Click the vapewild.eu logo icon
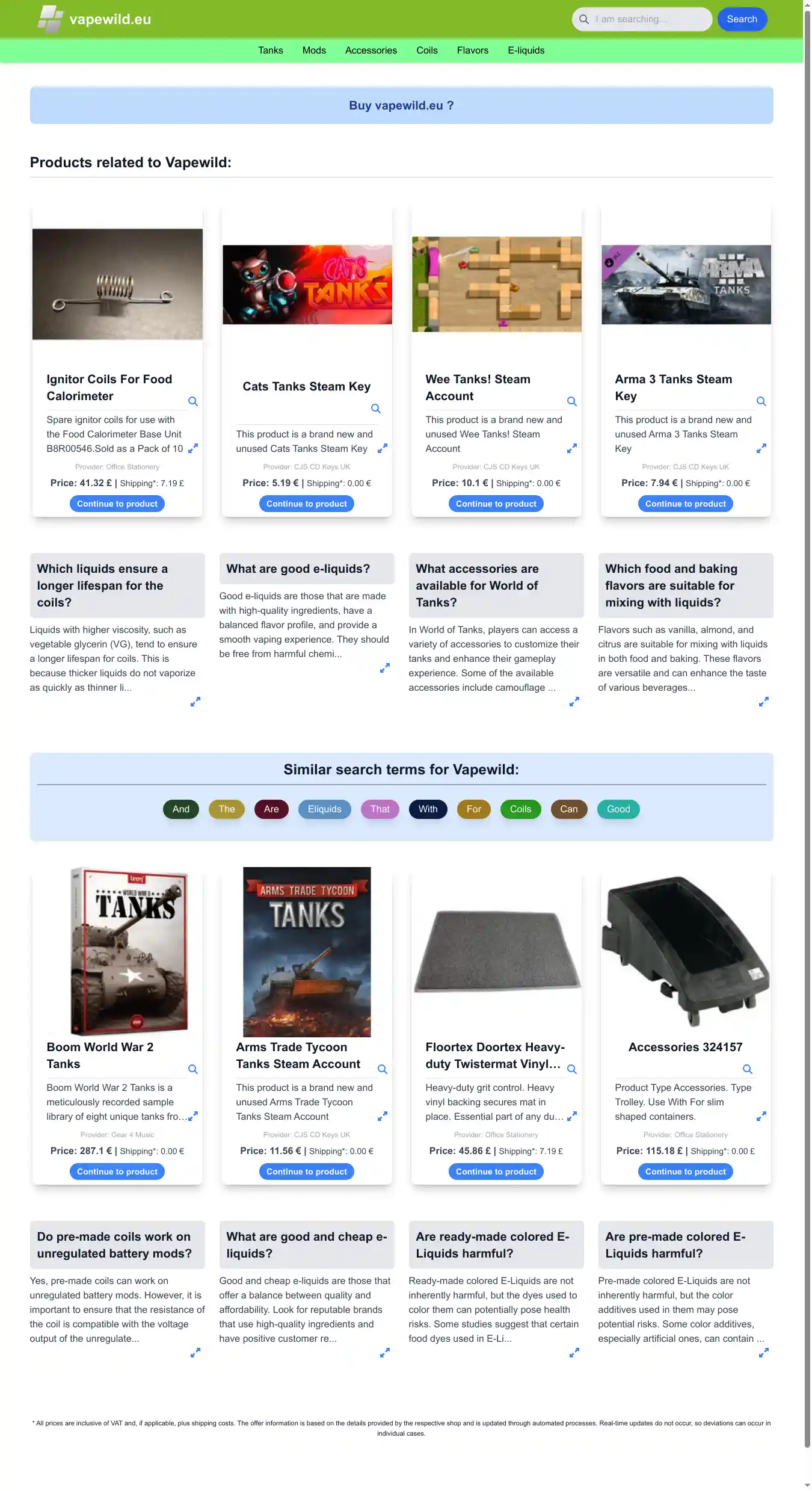This screenshot has width=812, height=1491. tap(51, 19)
